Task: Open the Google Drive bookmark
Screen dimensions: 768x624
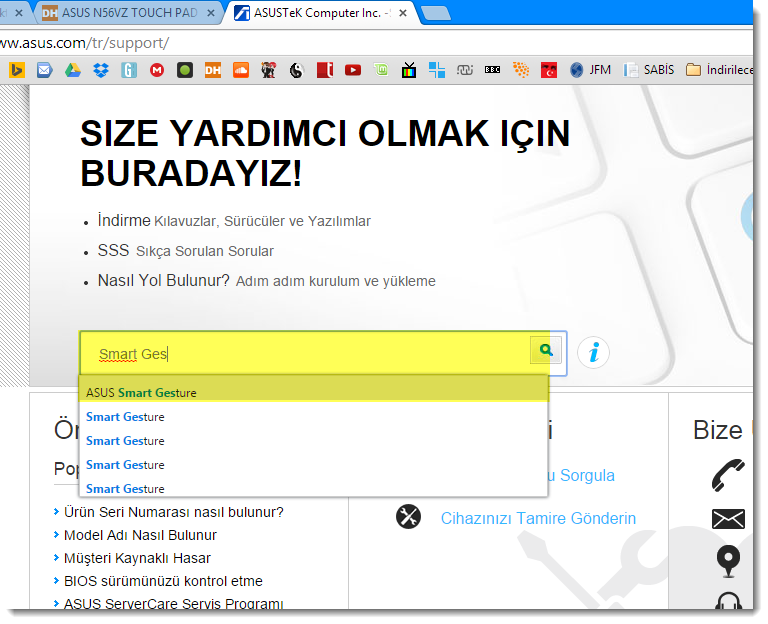Action: (x=72, y=71)
